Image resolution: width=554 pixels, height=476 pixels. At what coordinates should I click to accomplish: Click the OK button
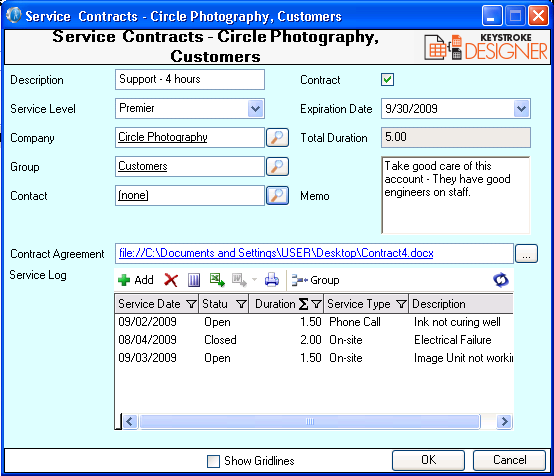428,460
